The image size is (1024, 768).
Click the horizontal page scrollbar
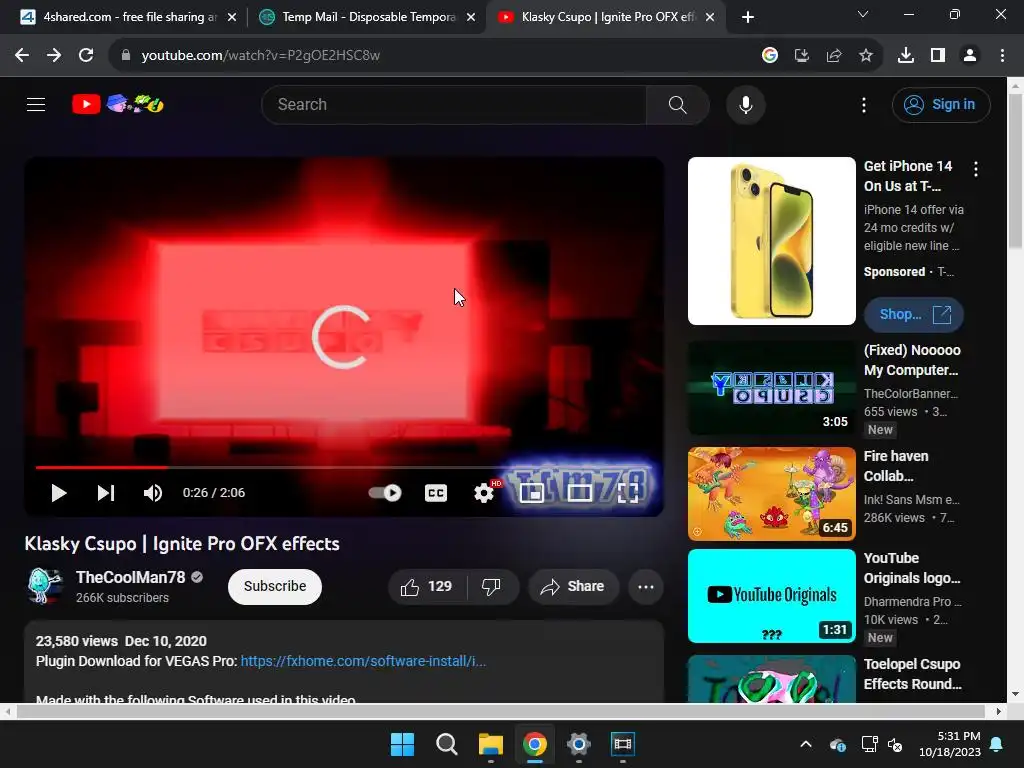(x=501, y=711)
